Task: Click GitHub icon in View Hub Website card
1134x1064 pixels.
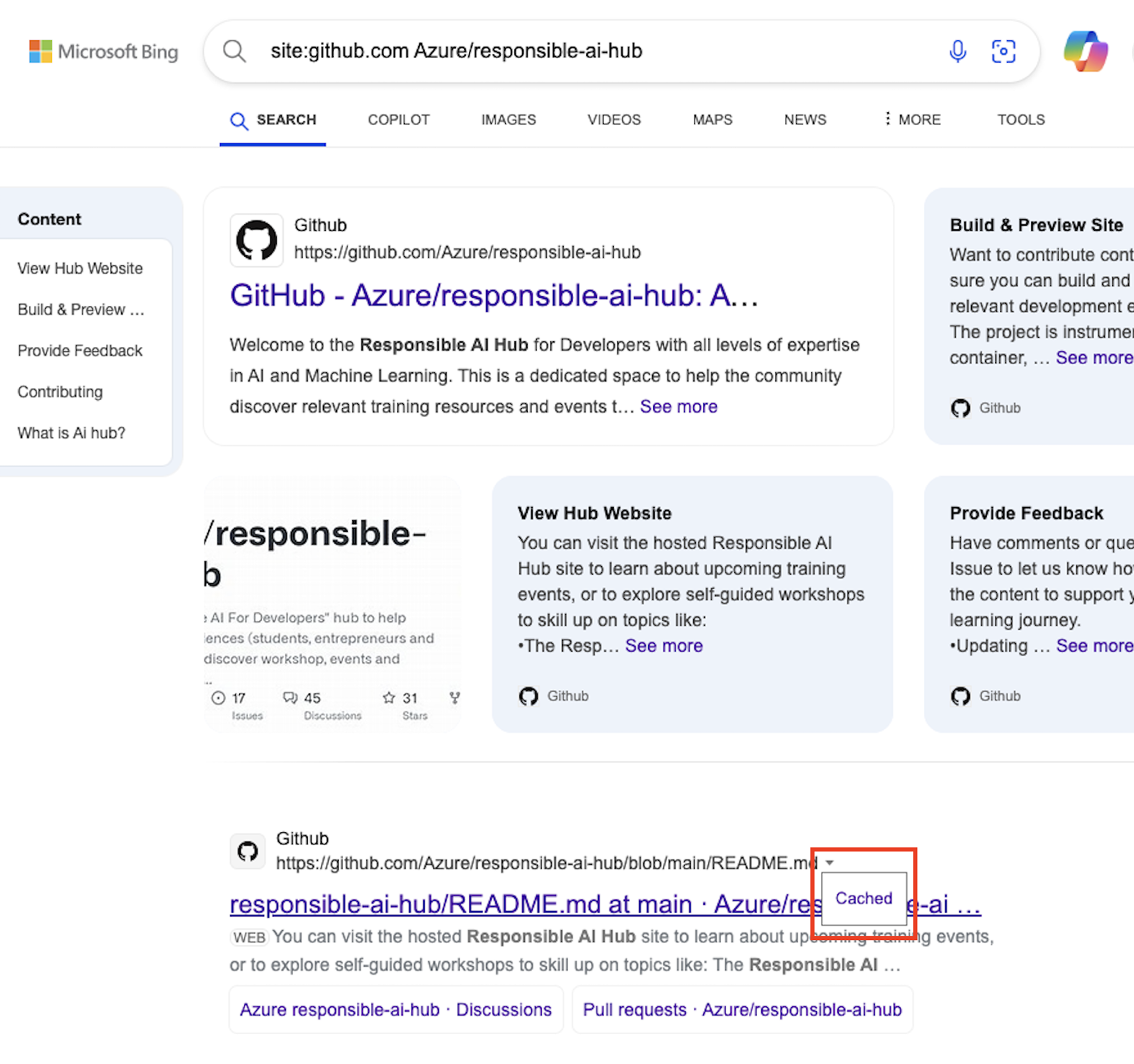Action: pos(528,696)
